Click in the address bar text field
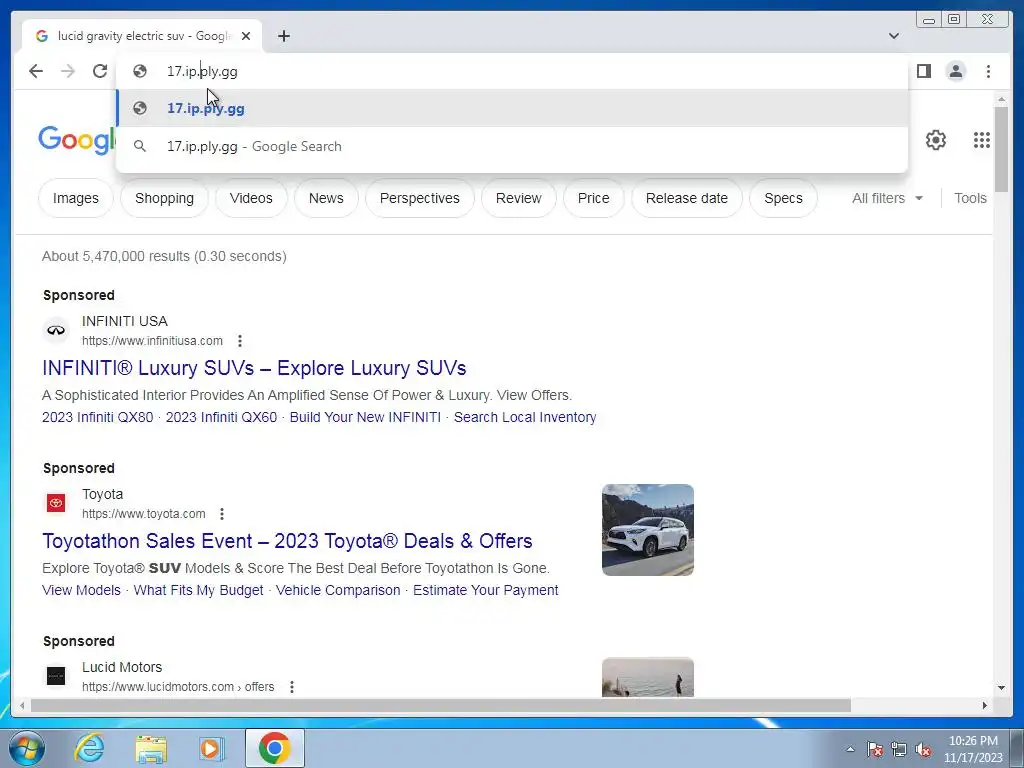Viewport: 1024px width, 768px height. pyautogui.click(x=512, y=71)
